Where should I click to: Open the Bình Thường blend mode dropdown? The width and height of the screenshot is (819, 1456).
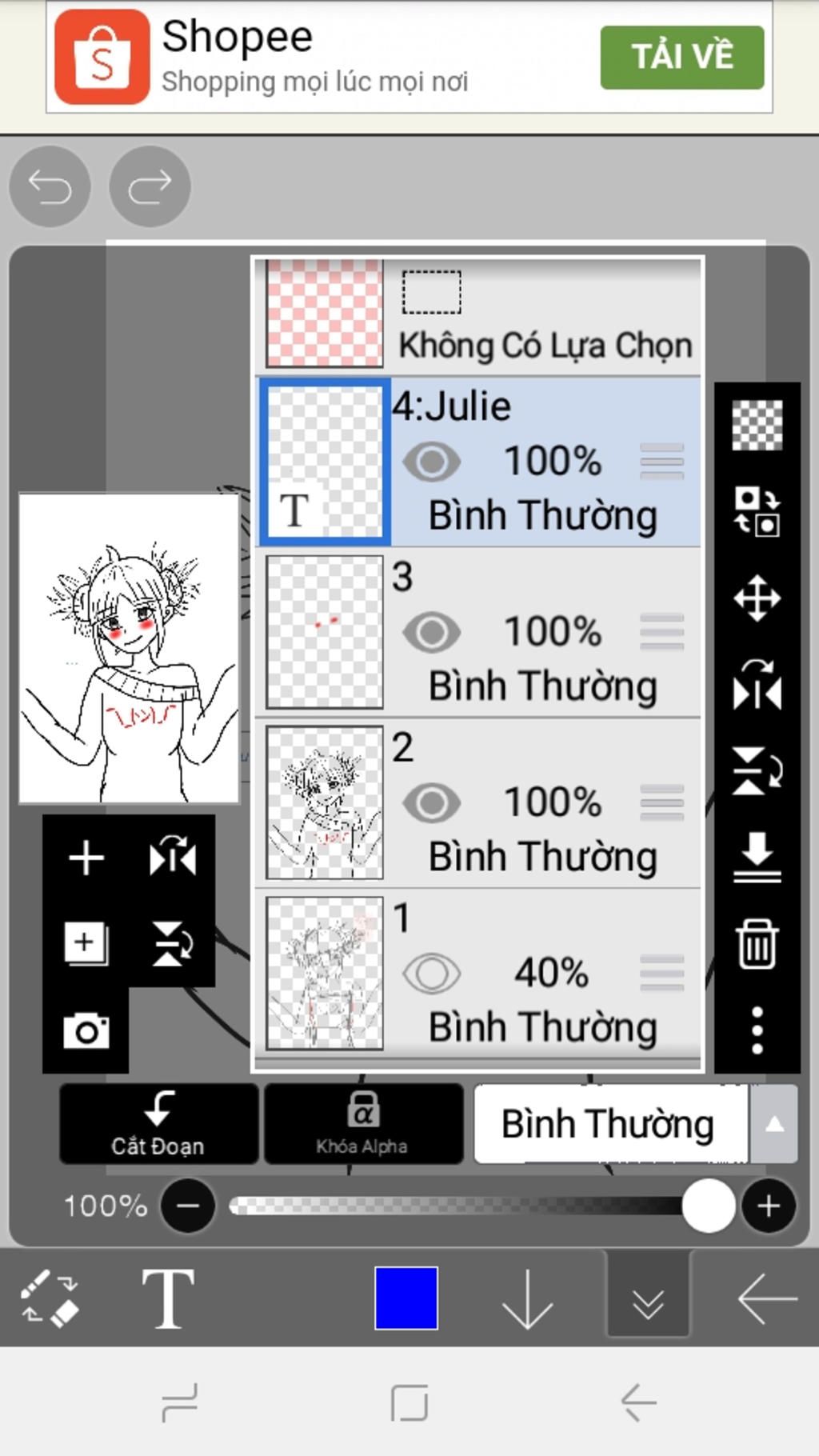[x=635, y=1124]
